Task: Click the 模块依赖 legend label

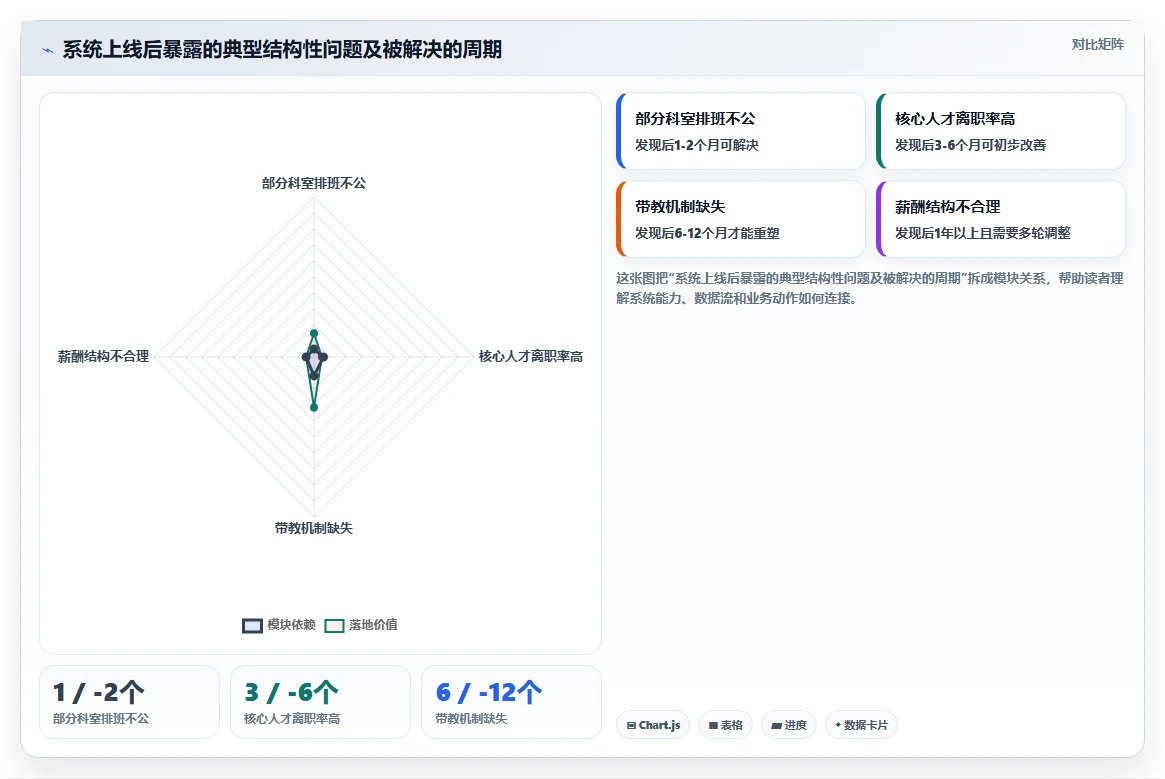Action: pos(291,624)
